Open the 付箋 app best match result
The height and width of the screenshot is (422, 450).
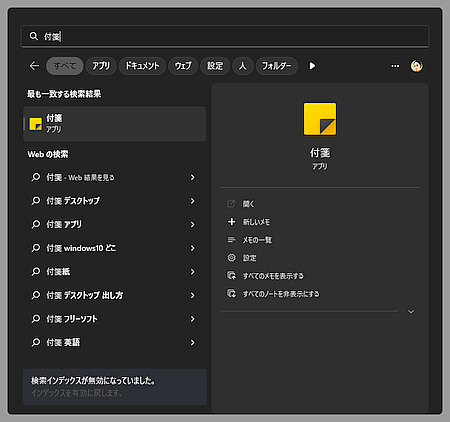pyautogui.click(x=115, y=124)
